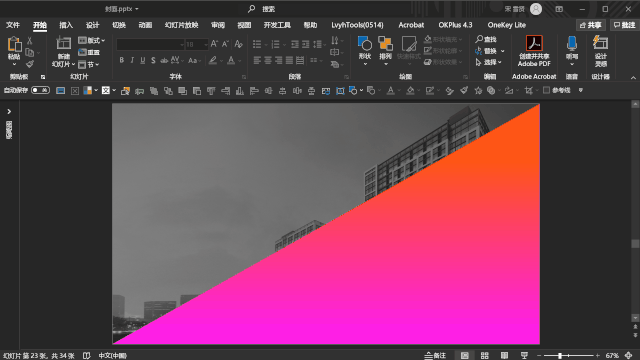Click the Shapes gallery icon
Image resolution: width=640 pixels, height=360 pixels.
(x=364, y=44)
